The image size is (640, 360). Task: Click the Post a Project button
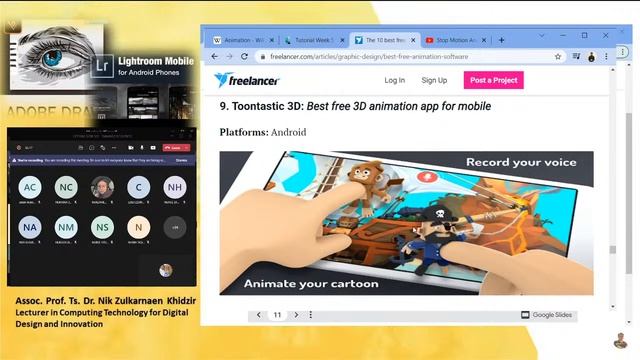click(x=493, y=80)
